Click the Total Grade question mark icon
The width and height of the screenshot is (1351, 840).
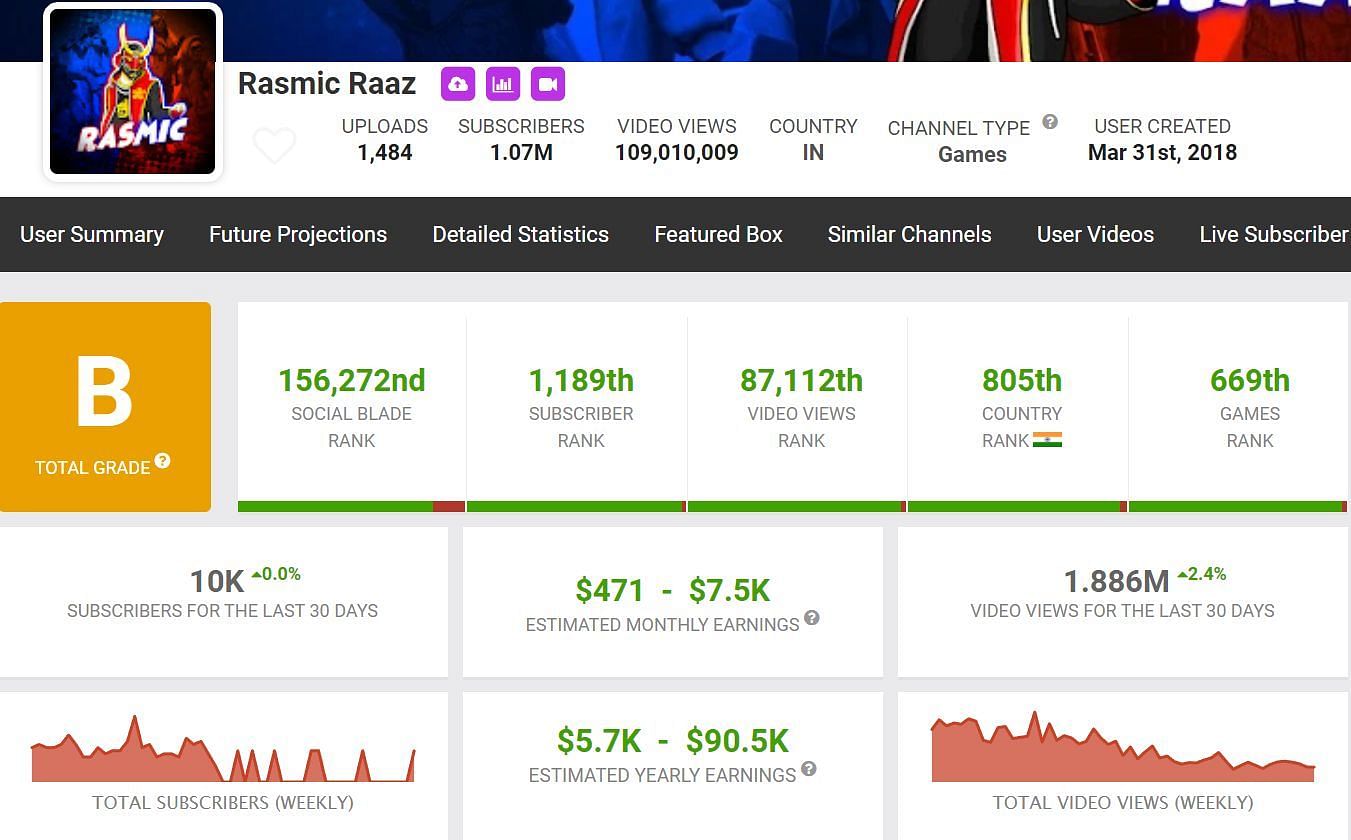(162, 461)
